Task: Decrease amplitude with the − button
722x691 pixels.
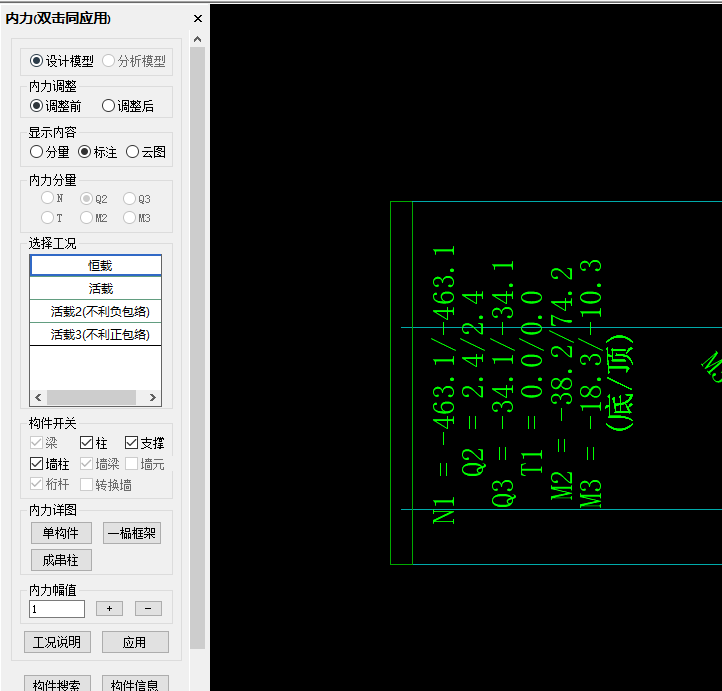Action: click(x=148, y=609)
